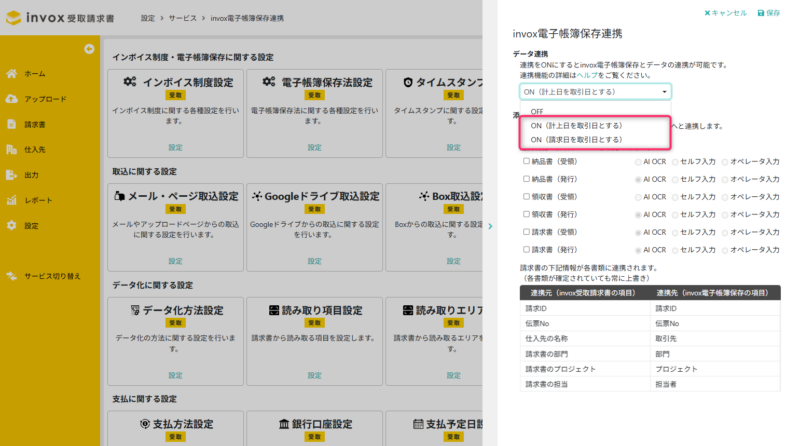Screen dimensions: 800x446
Task: Open ホーム in the sidebar
Action: (x=35, y=73)
